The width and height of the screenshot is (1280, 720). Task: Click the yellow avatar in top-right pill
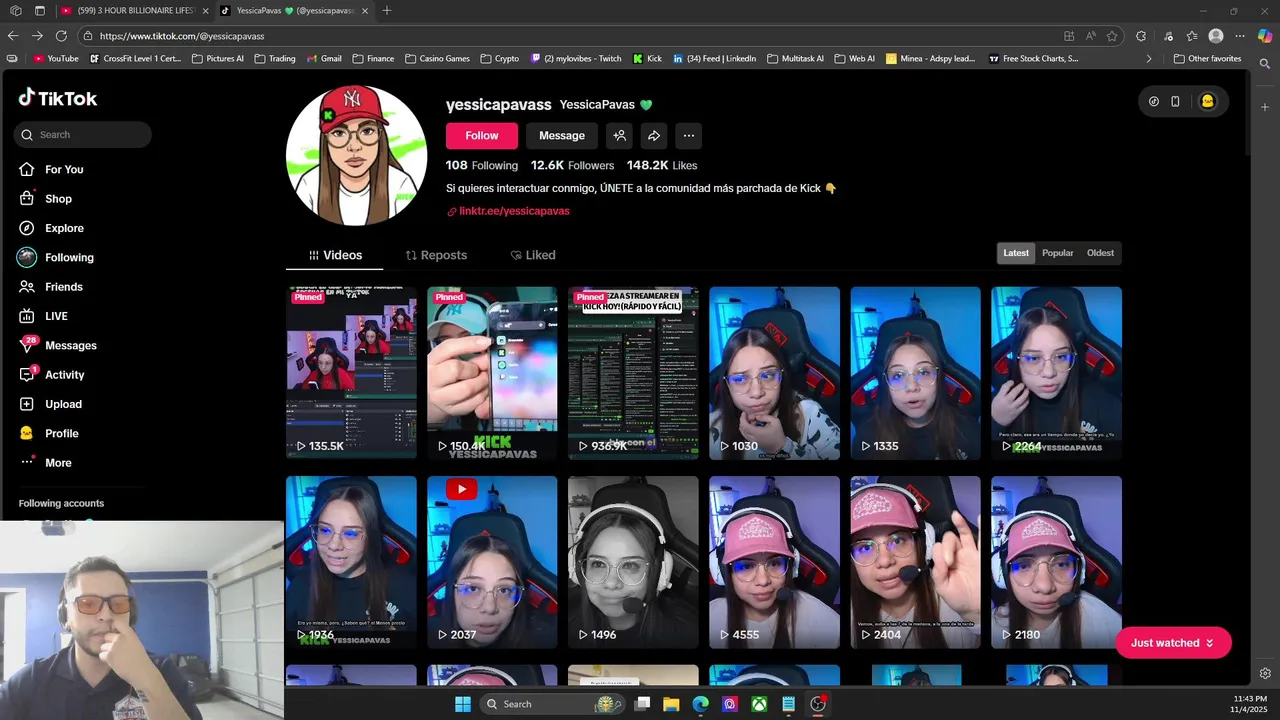1207,101
